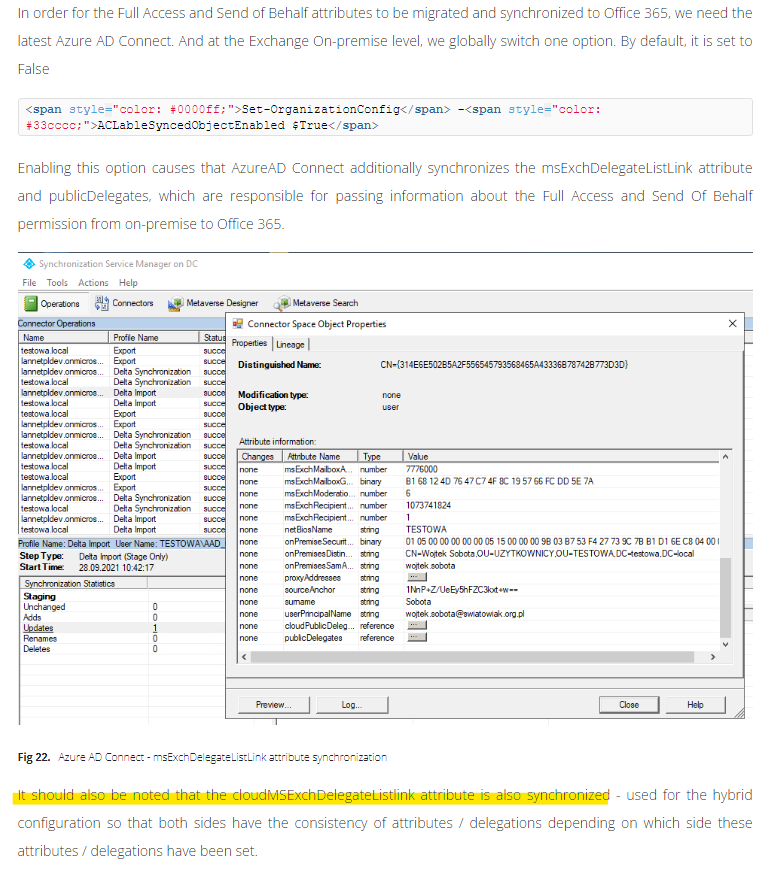Sort by the Type column header
Image resolution: width=775 pixels, height=871 pixels.
380,457
